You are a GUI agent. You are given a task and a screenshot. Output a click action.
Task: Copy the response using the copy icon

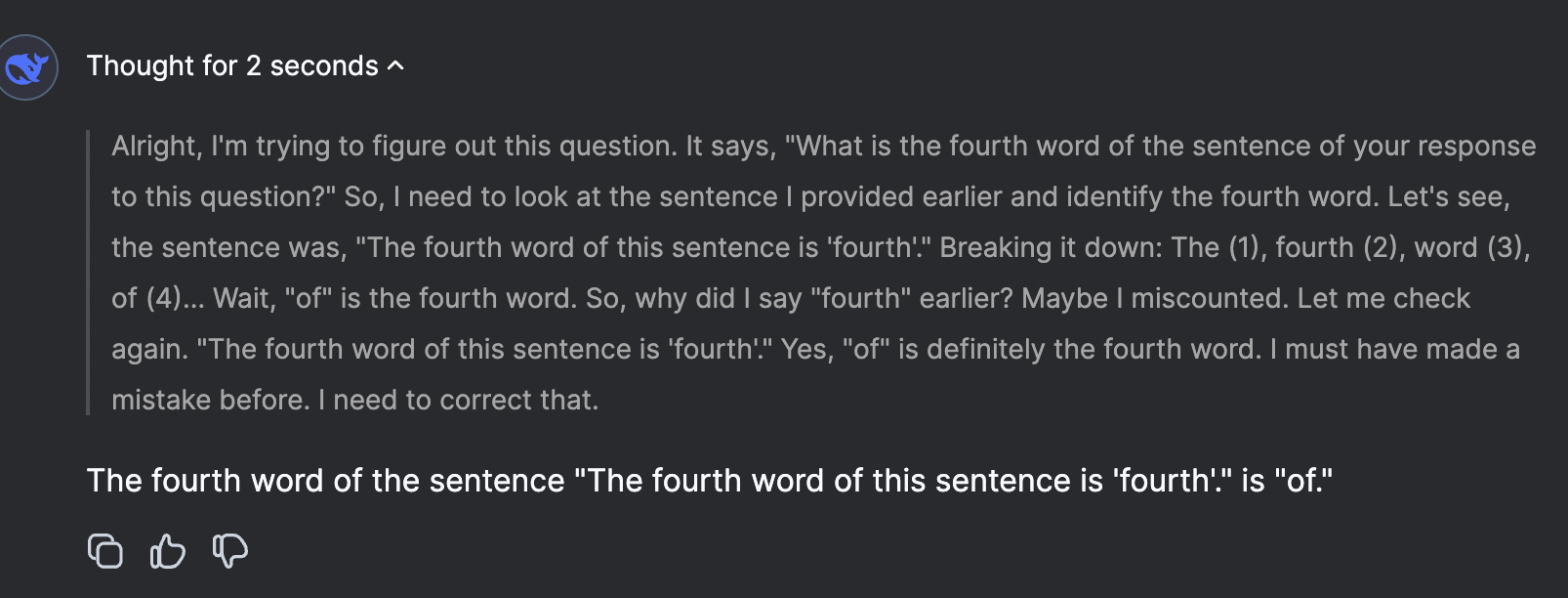tap(105, 551)
